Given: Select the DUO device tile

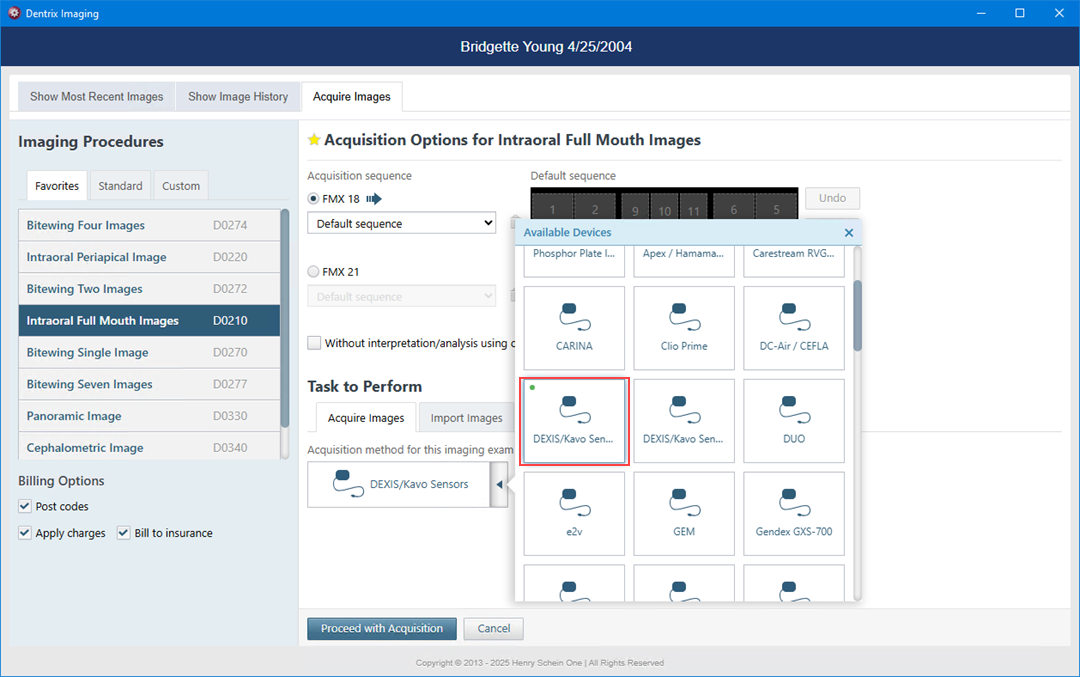Looking at the screenshot, I should pos(794,420).
